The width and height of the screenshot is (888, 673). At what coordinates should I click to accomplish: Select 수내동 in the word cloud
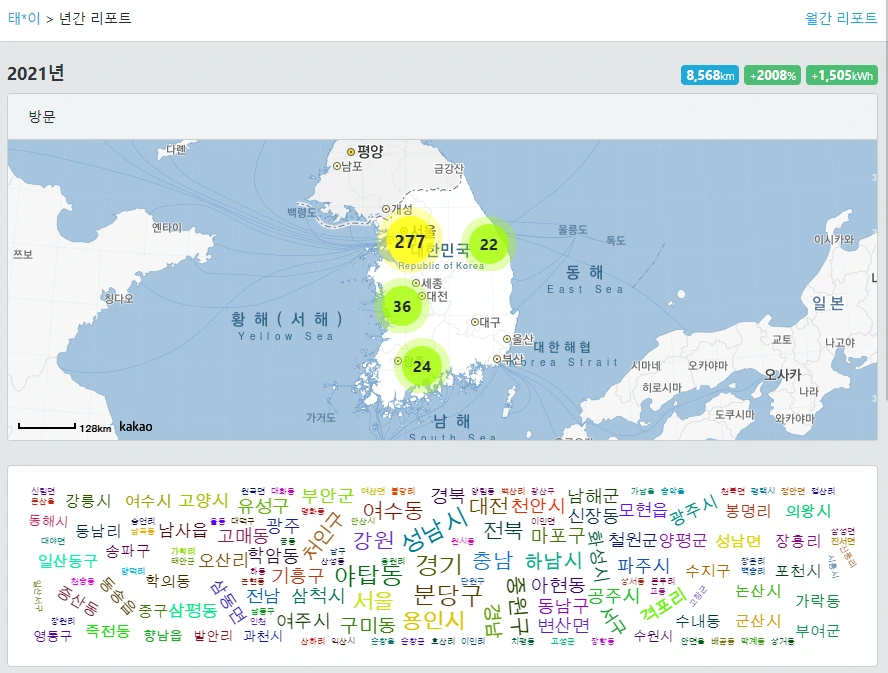coord(698,621)
